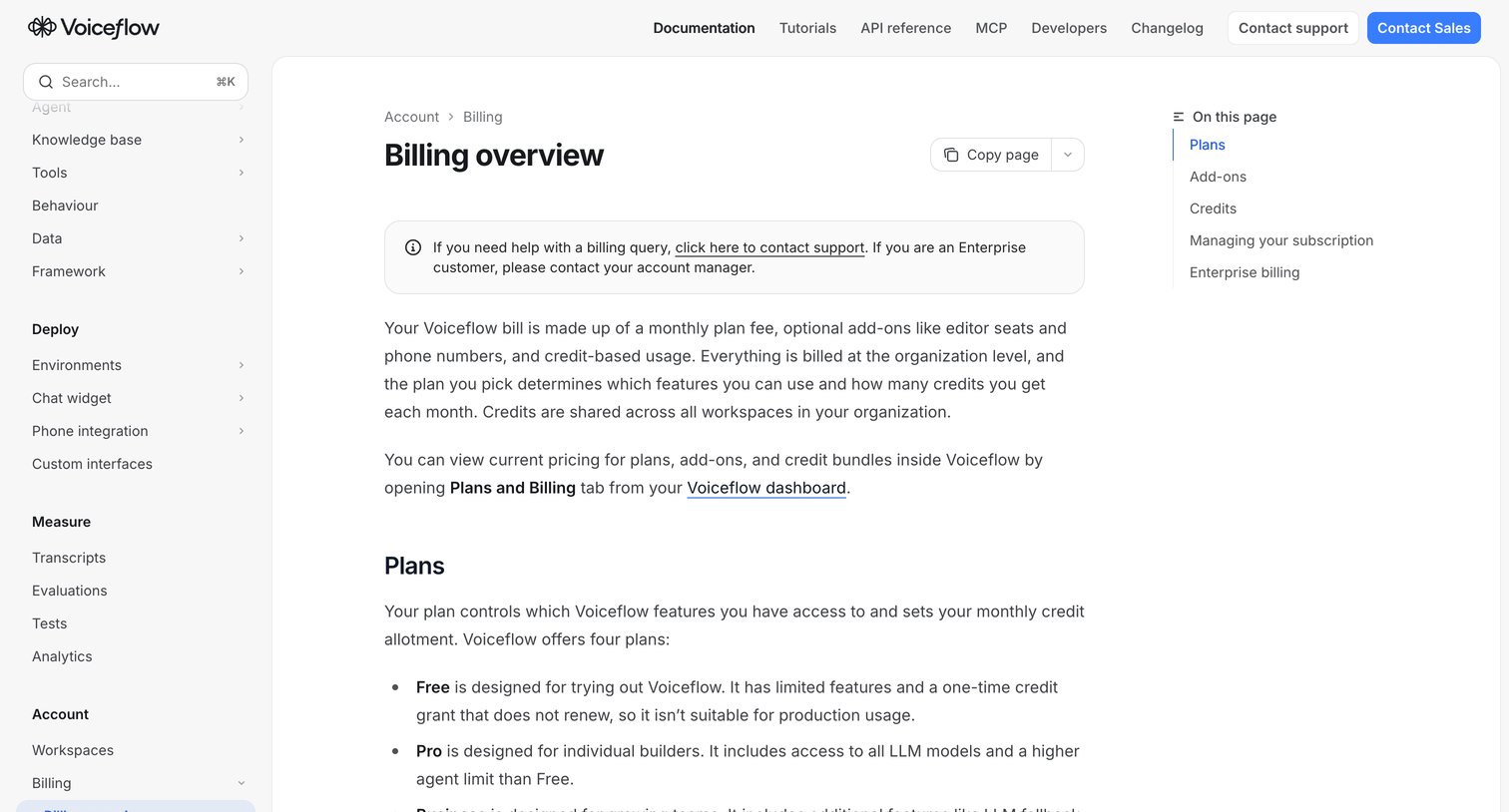Click the Plans section heading
This screenshot has width=1509, height=812.
tap(414, 566)
